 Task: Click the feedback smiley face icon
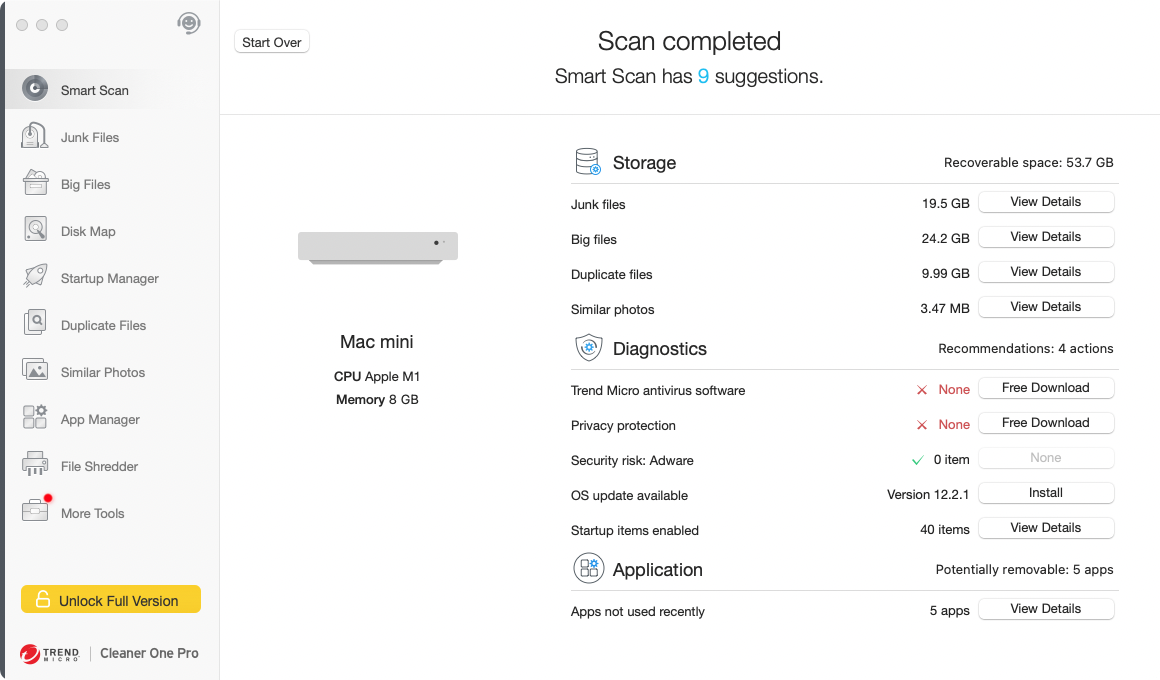coord(189,23)
